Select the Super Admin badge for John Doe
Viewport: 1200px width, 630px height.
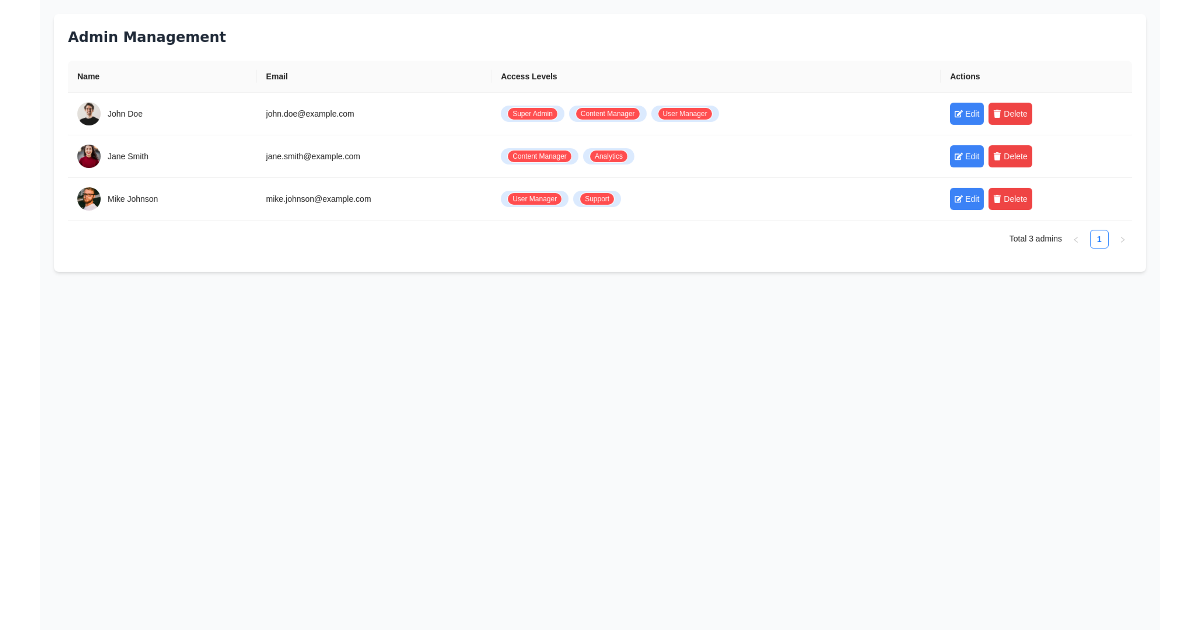pyautogui.click(x=532, y=113)
